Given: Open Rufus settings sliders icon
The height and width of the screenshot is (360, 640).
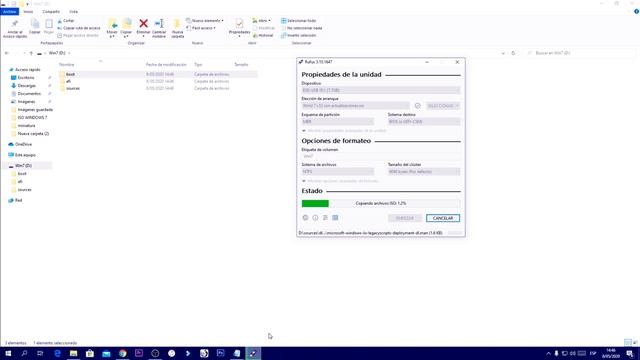Looking at the screenshot, I should click(x=325, y=218).
